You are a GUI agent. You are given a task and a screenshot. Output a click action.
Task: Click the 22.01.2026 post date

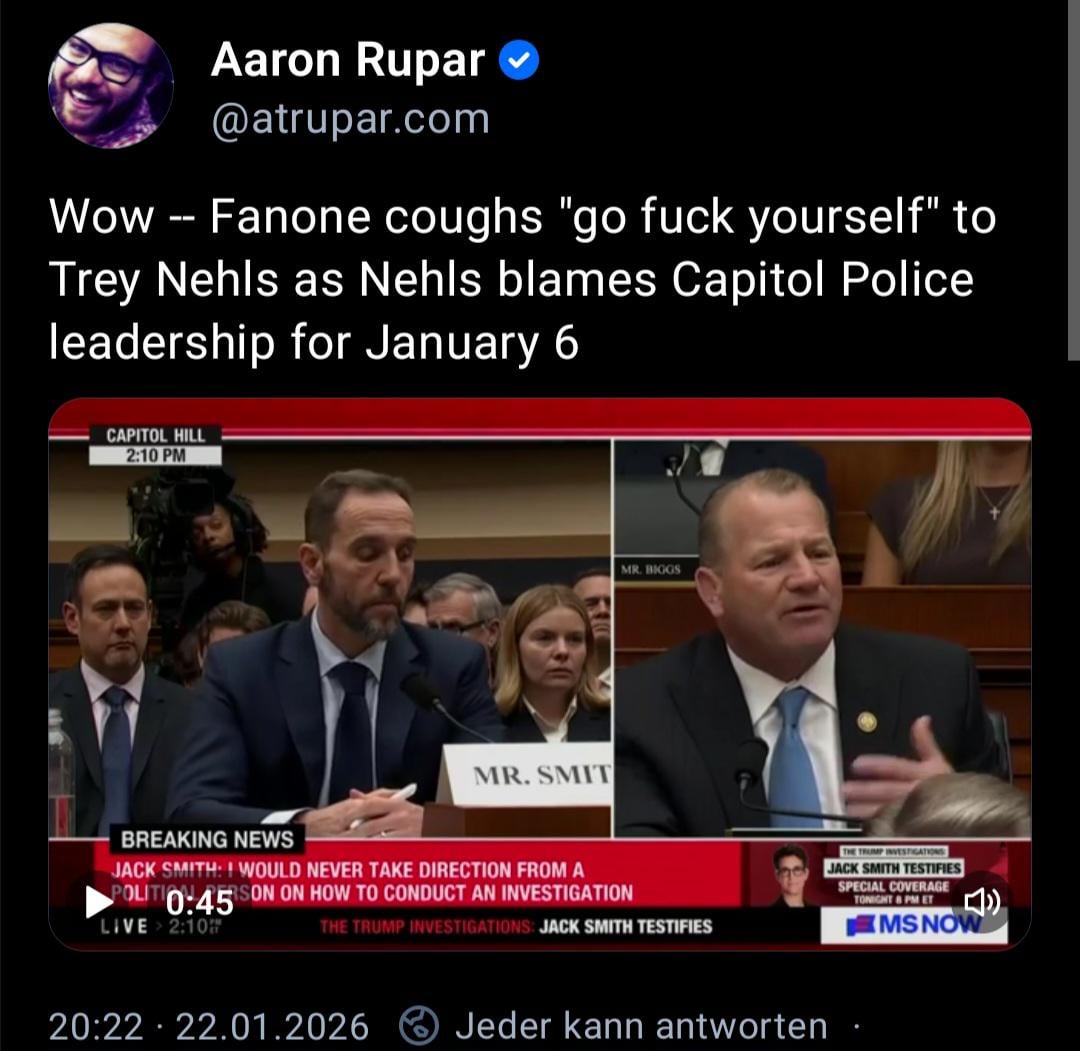click(272, 1026)
